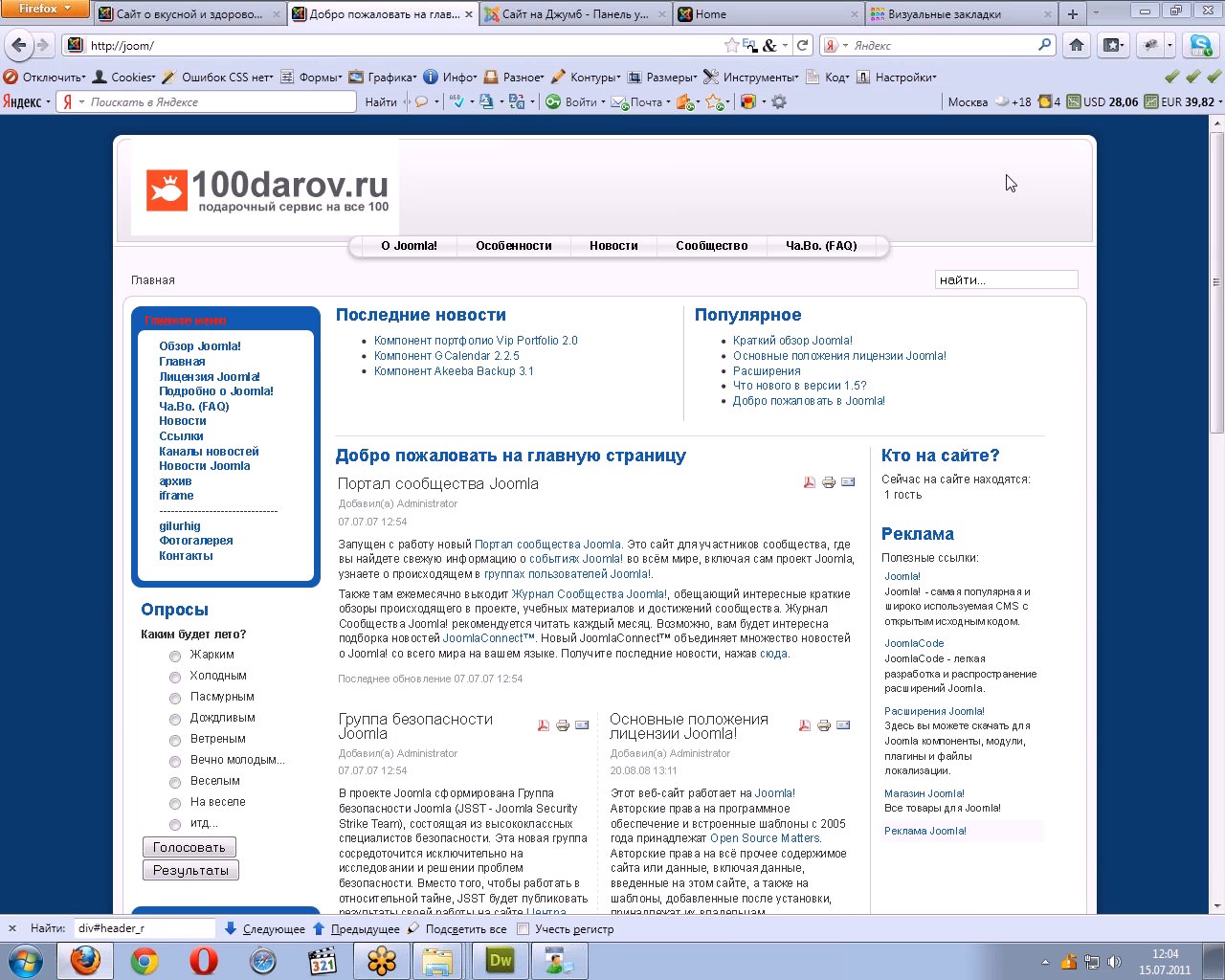
Task: Select the Веселым poll option
Action: click(x=175, y=783)
